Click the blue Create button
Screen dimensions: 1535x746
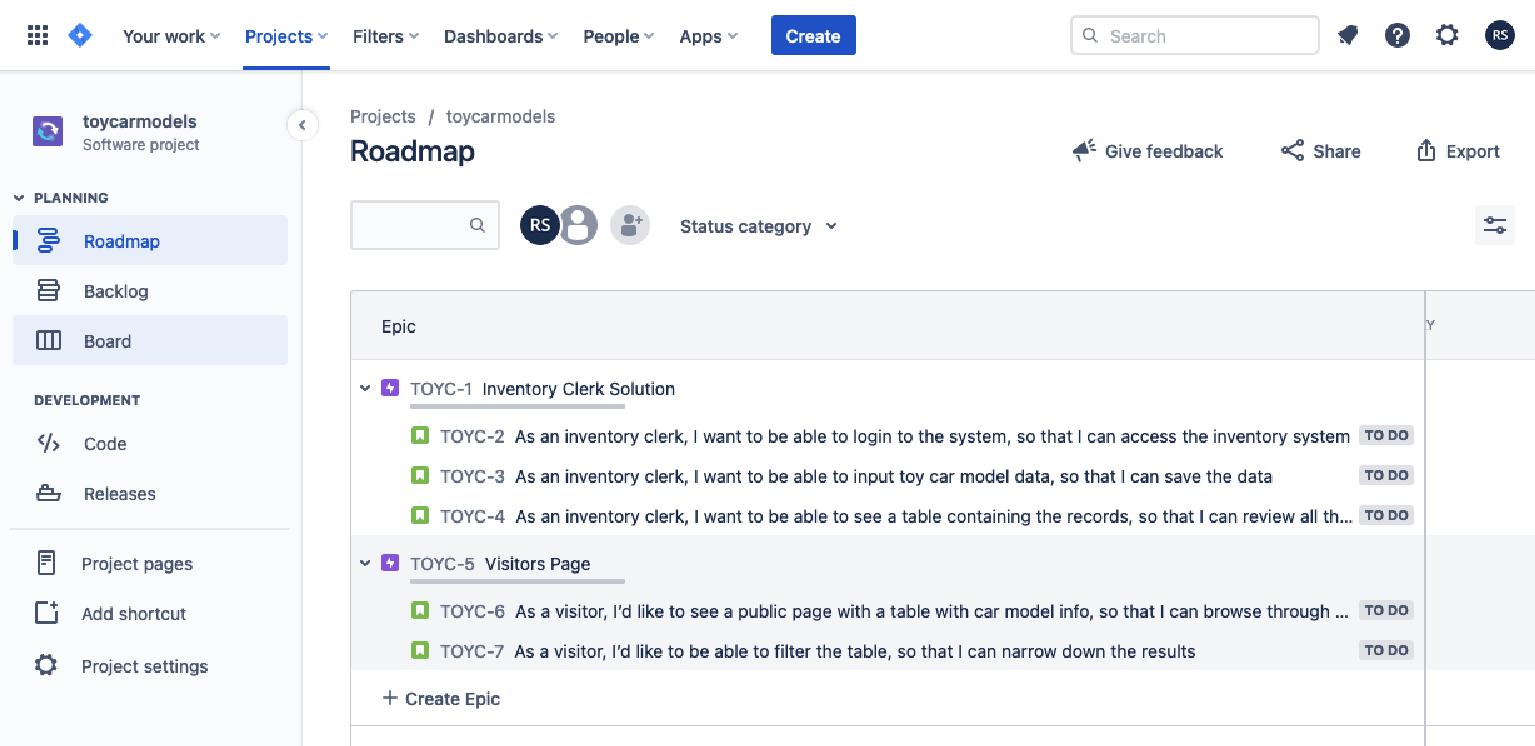(x=813, y=35)
